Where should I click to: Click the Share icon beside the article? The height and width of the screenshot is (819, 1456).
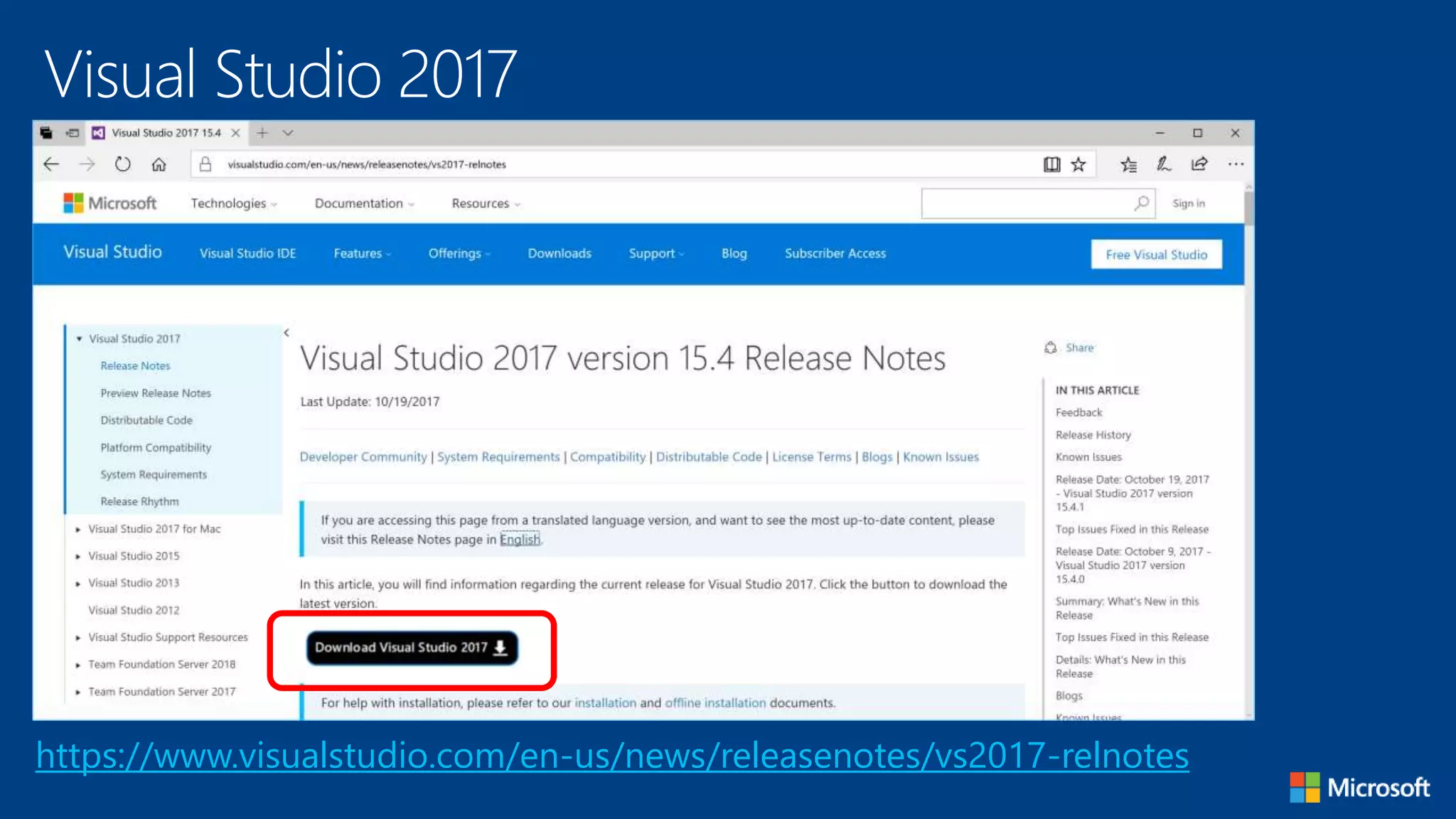[1051, 348]
